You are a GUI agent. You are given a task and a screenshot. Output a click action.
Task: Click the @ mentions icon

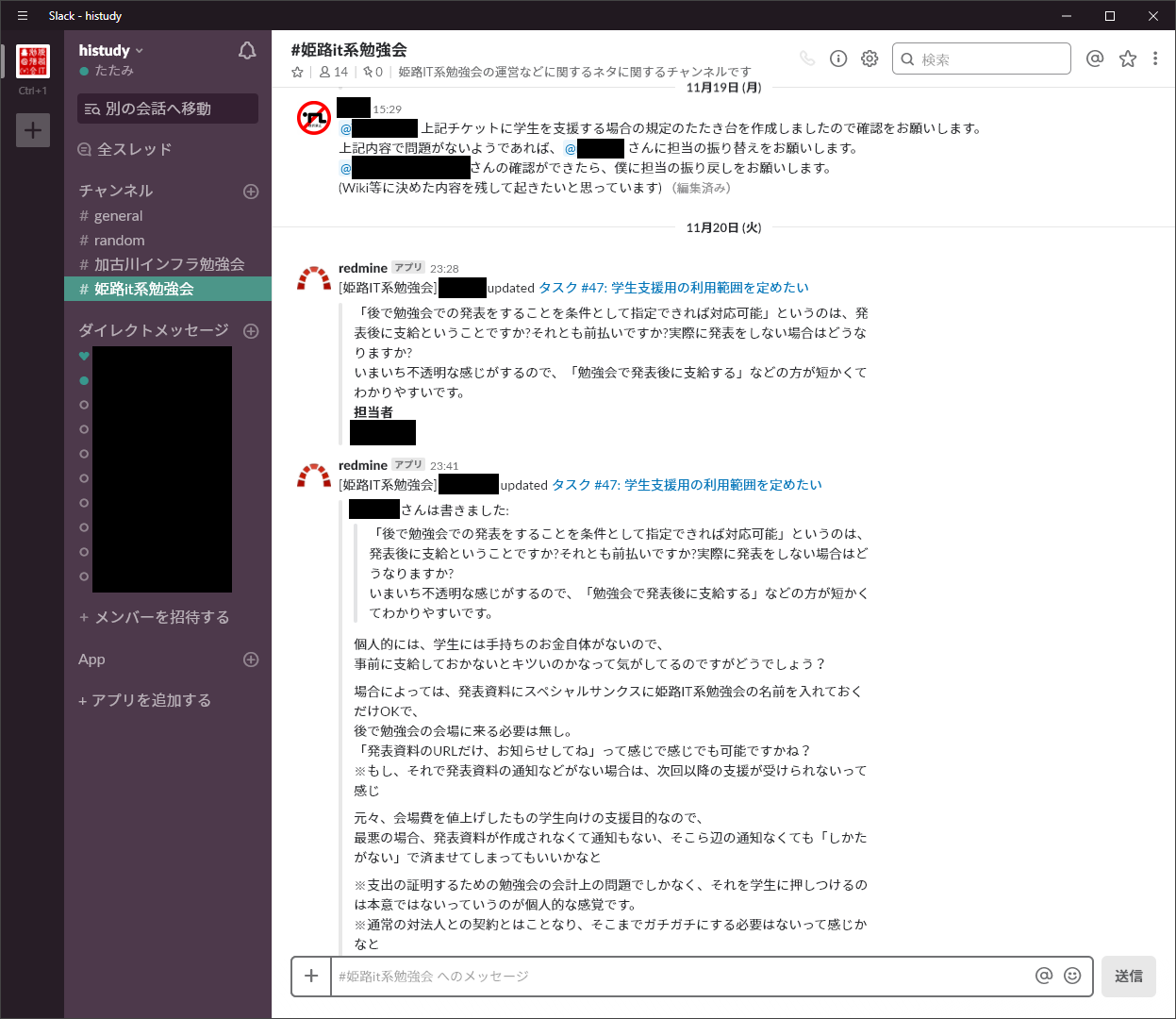(x=1094, y=58)
